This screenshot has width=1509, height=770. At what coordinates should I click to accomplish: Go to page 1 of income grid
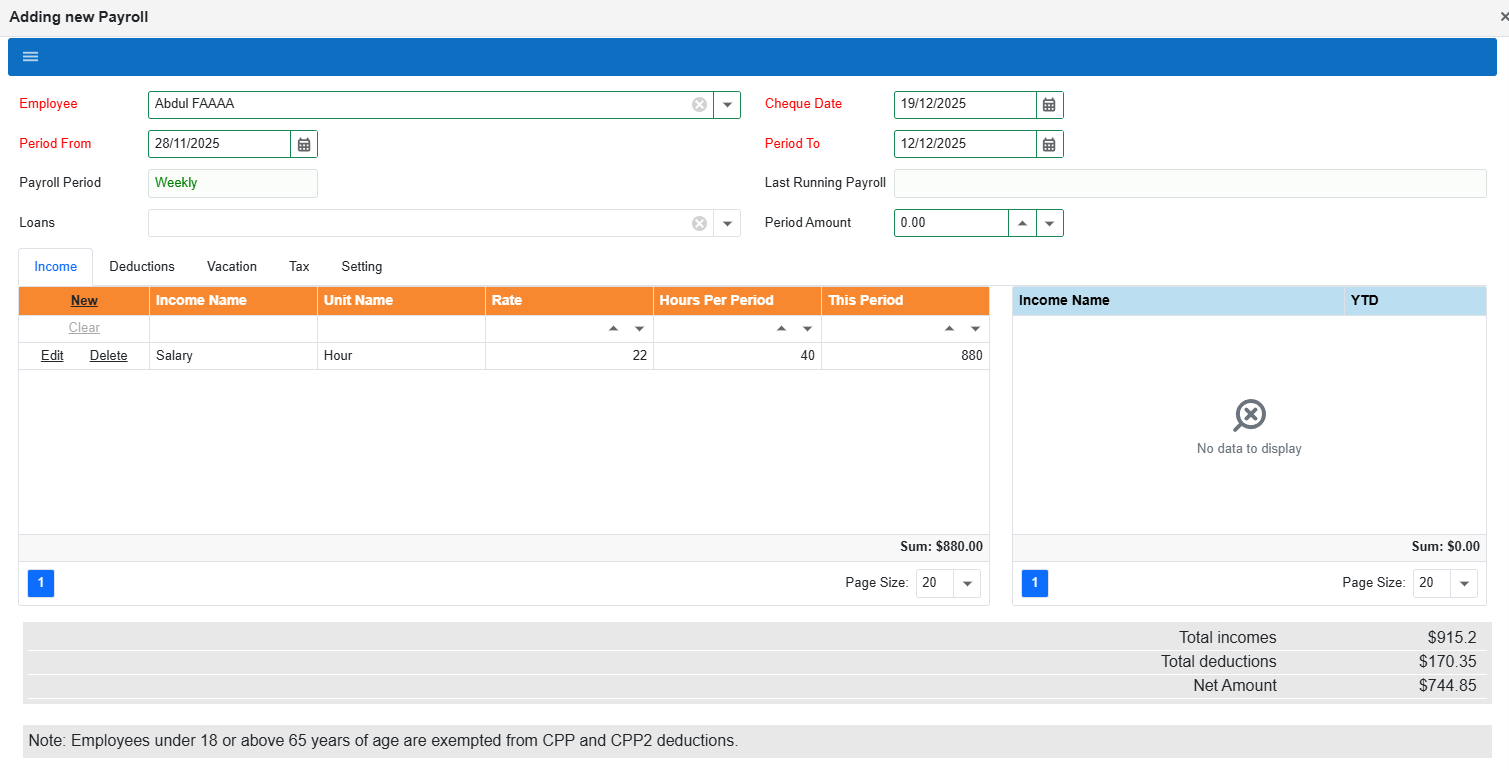(41, 584)
